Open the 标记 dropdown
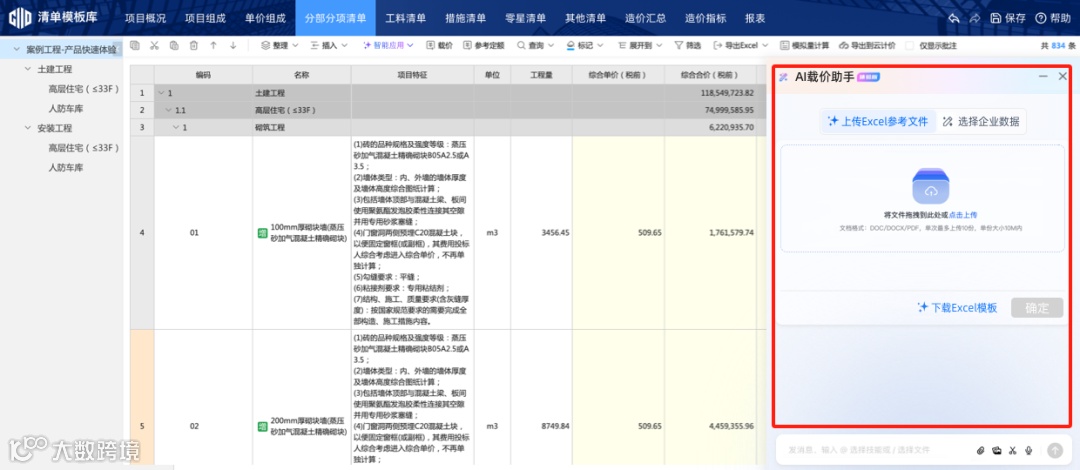The height and width of the screenshot is (470, 1080). point(585,45)
